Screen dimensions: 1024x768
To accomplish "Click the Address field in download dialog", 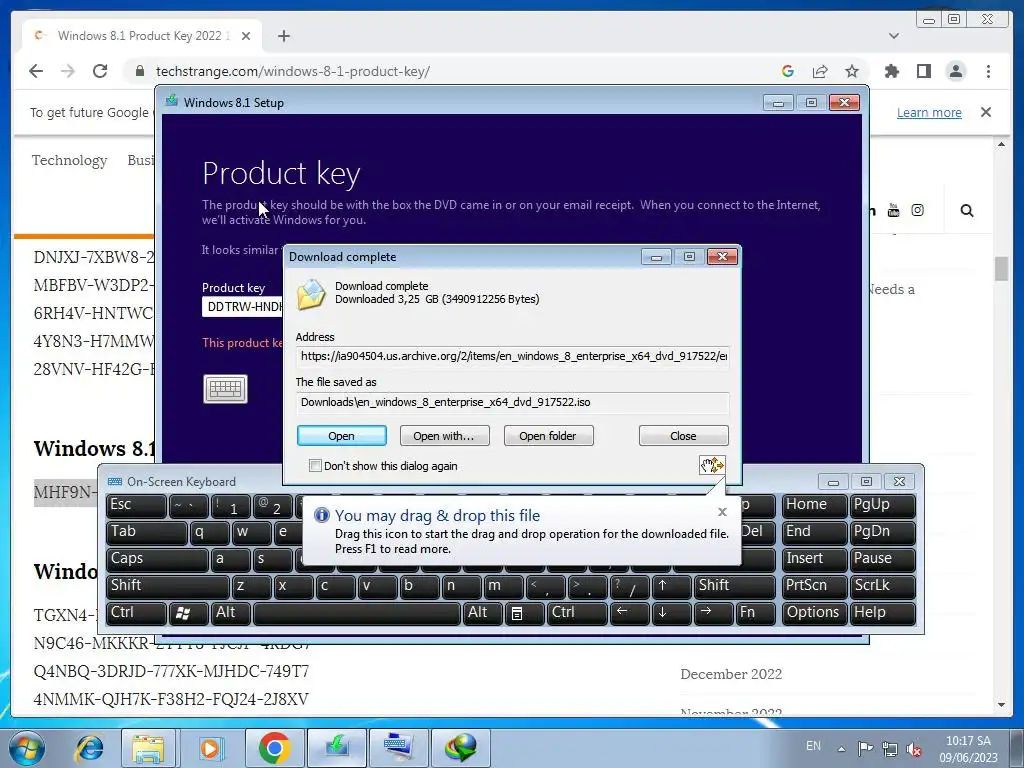I will coord(513,356).
